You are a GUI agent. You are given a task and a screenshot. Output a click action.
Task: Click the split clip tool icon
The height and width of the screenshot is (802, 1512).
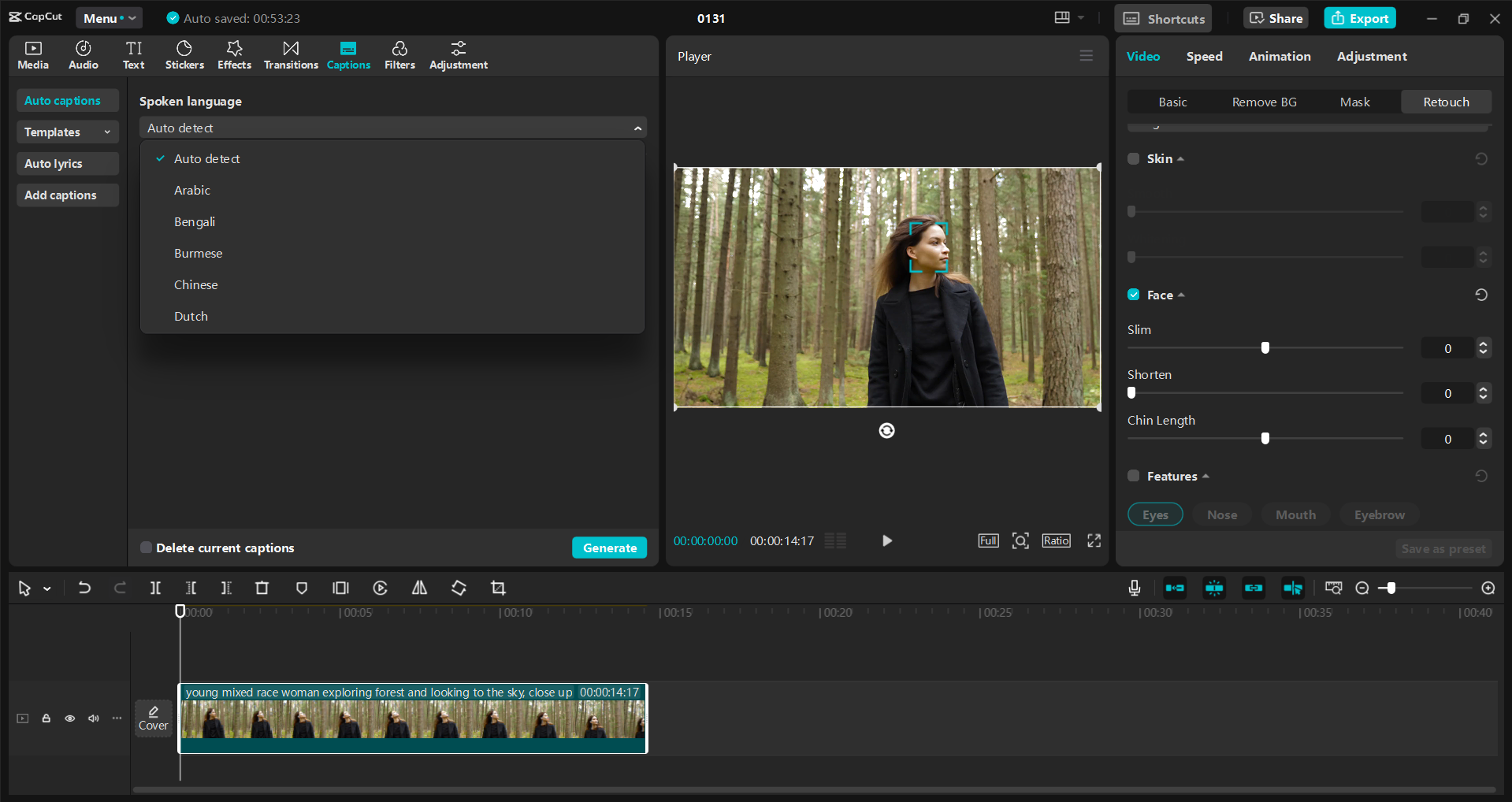(155, 589)
